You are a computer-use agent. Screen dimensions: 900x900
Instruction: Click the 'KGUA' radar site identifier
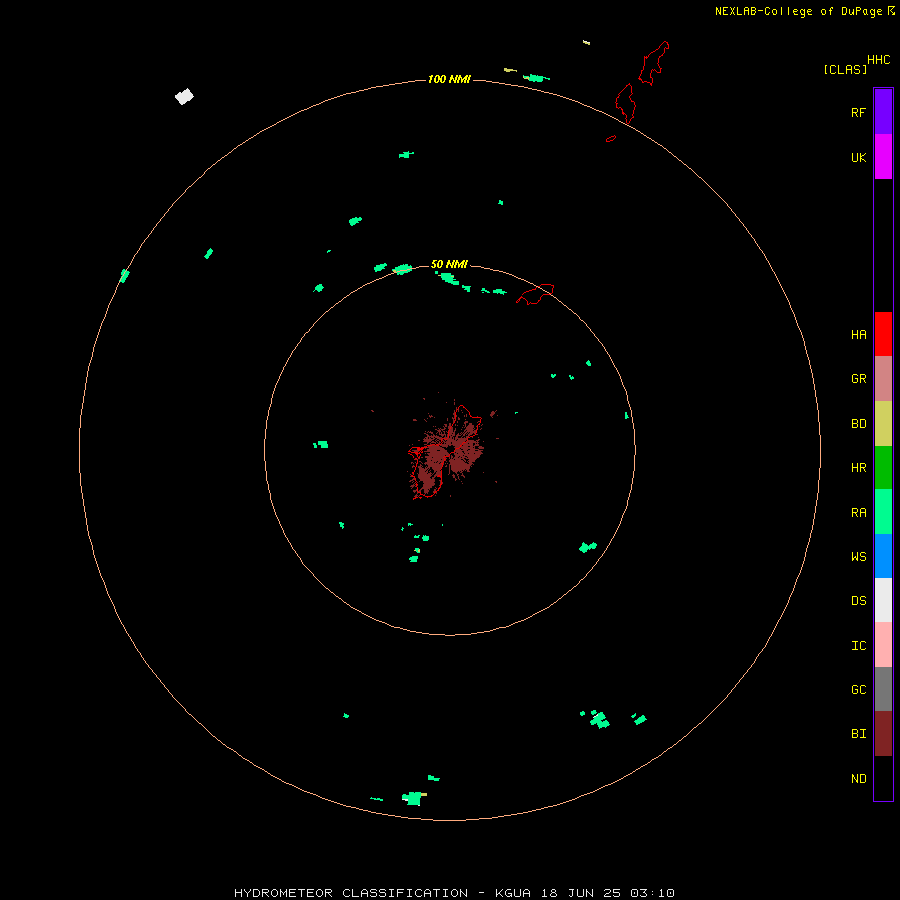513,893
